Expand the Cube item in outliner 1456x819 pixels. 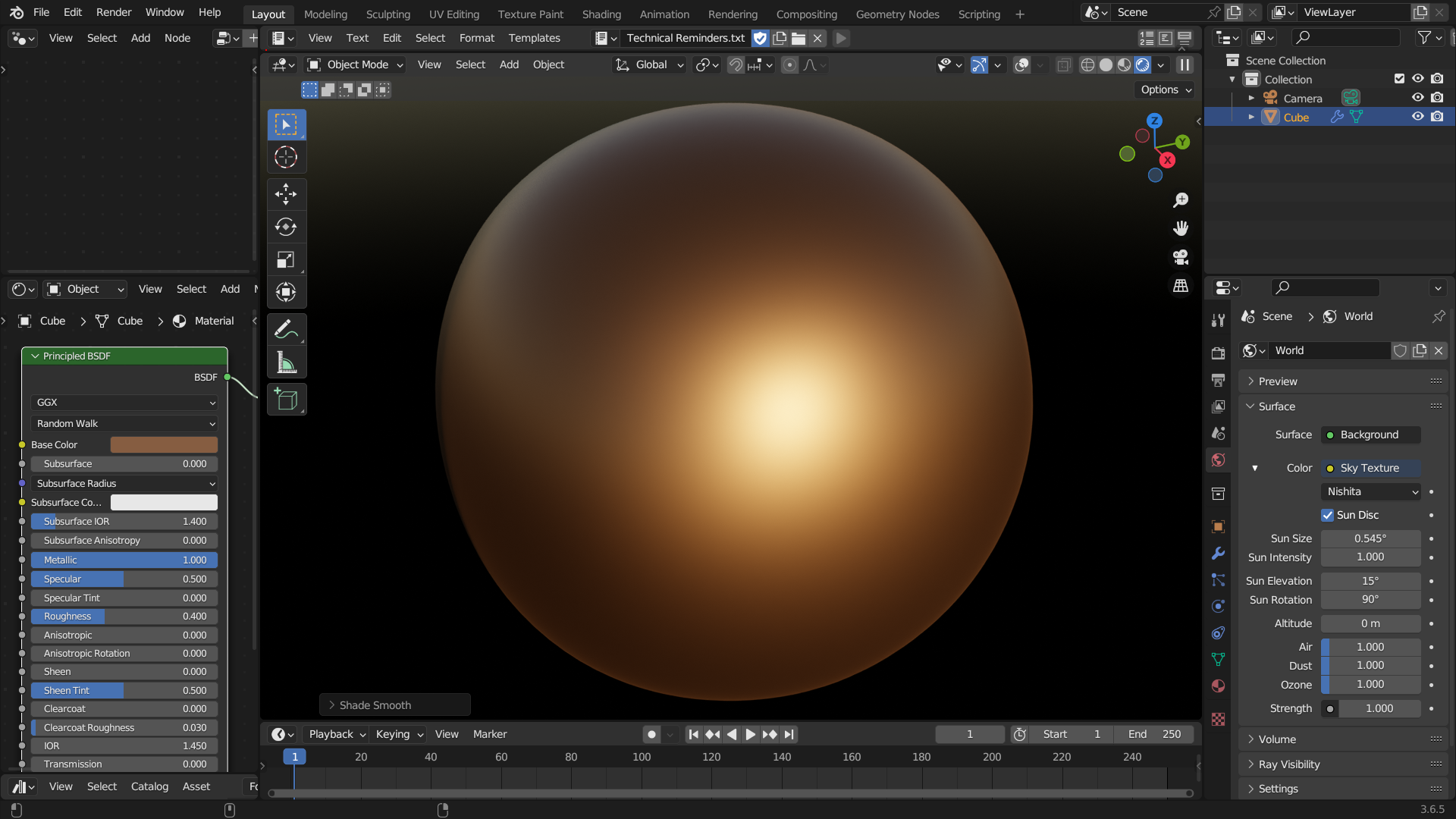(x=1251, y=117)
